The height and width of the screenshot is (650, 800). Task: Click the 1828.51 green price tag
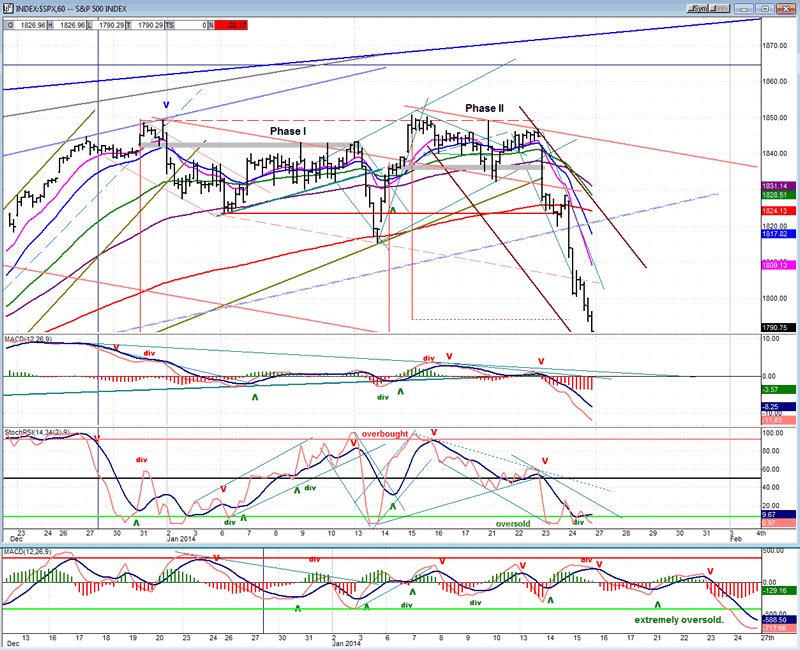point(778,196)
